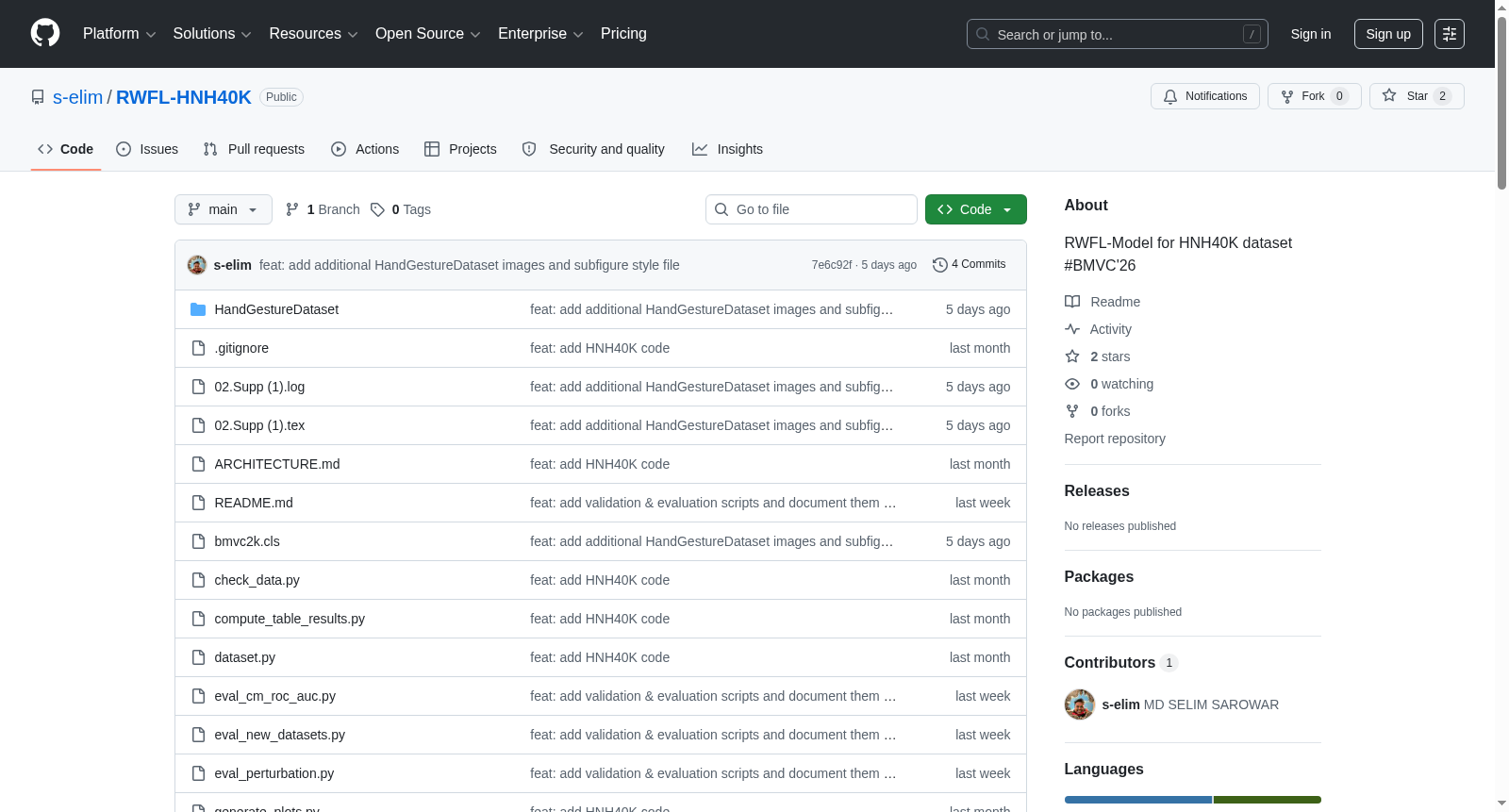Click the file icon next to dataset.py
This screenshot has width=1509, height=812.
click(198, 657)
